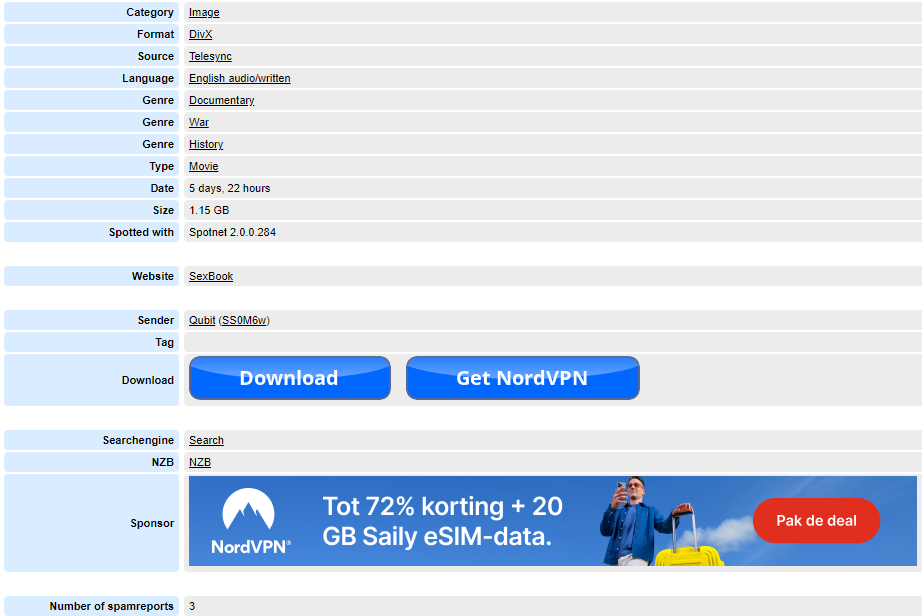922x616 pixels.
Task: Click the spamreports count value
Action: tap(191, 606)
